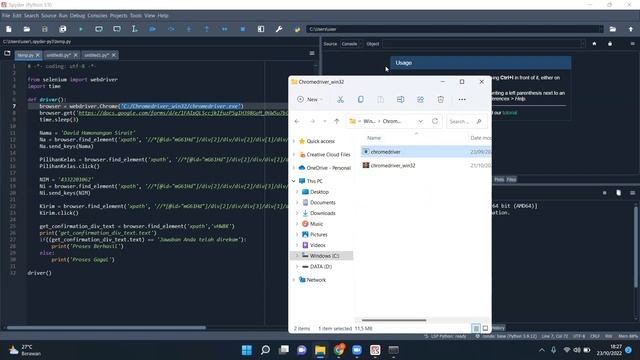Viewport: 640px width, 360px height.
Task: Open the Help menu in Spyder
Action: coord(163,16)
